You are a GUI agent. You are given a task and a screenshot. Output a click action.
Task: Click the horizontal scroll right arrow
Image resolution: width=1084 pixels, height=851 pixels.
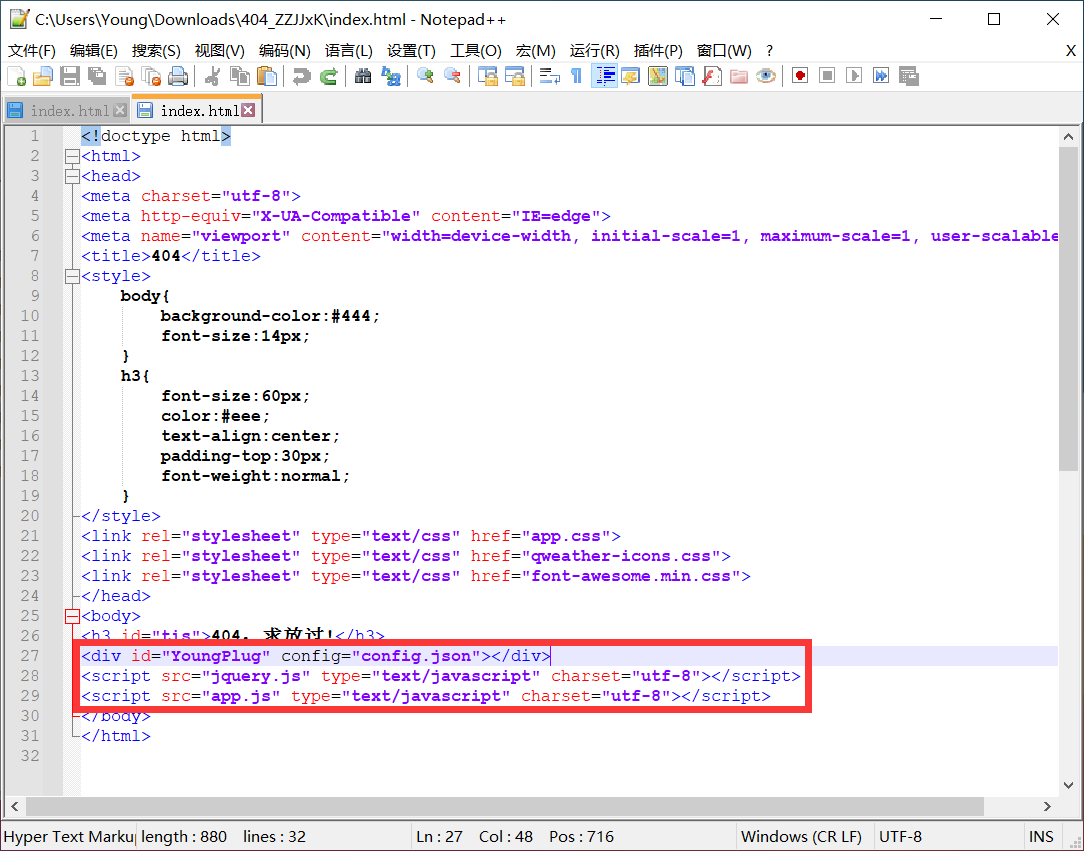pos(1047,806)
